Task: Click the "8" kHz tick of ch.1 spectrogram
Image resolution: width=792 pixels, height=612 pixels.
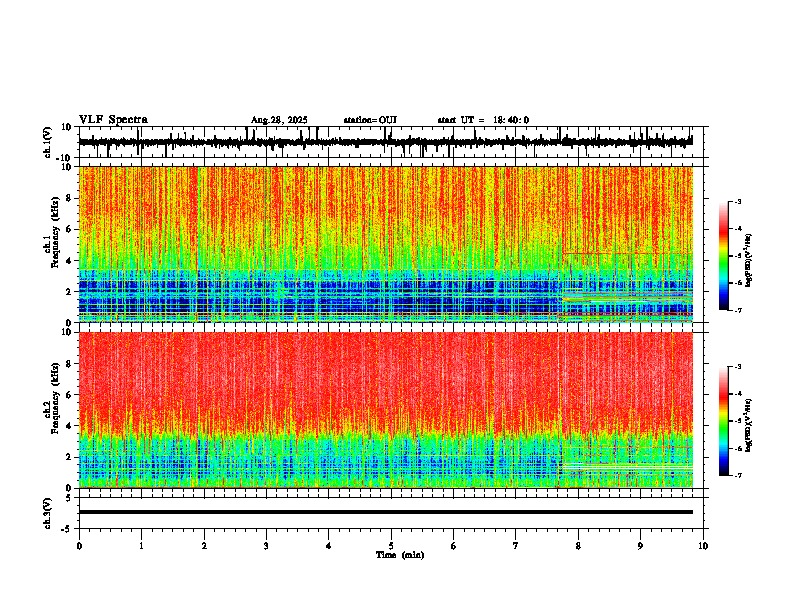Action: pyautogui.click(x=69, y=198)
